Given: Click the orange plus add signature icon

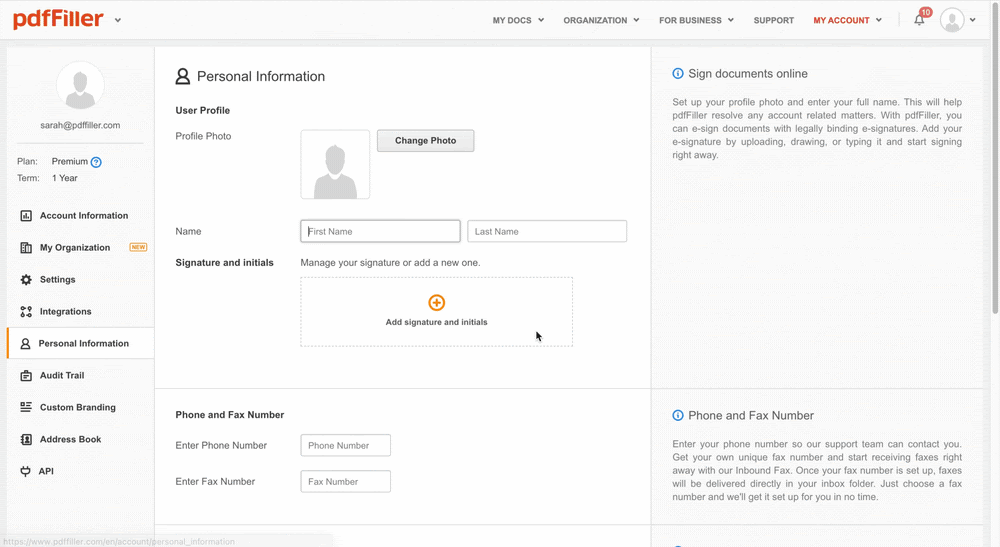Looking at the screenshot, I should [x=436, y=303].
